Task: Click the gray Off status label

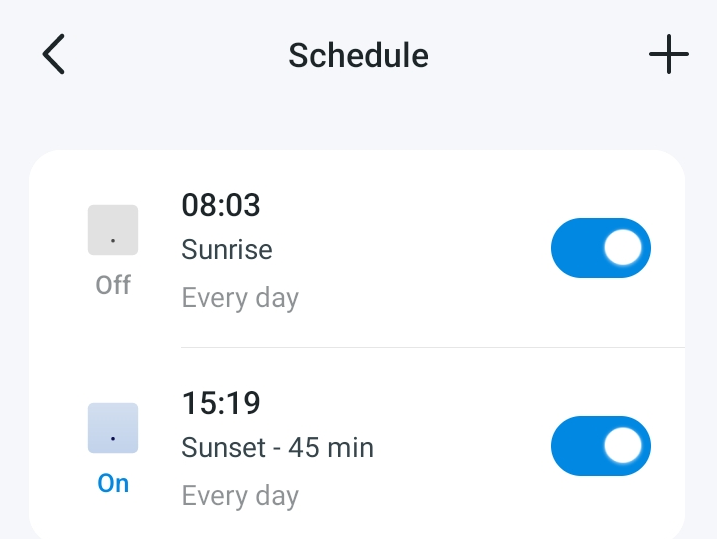Action: coord(113,285)
